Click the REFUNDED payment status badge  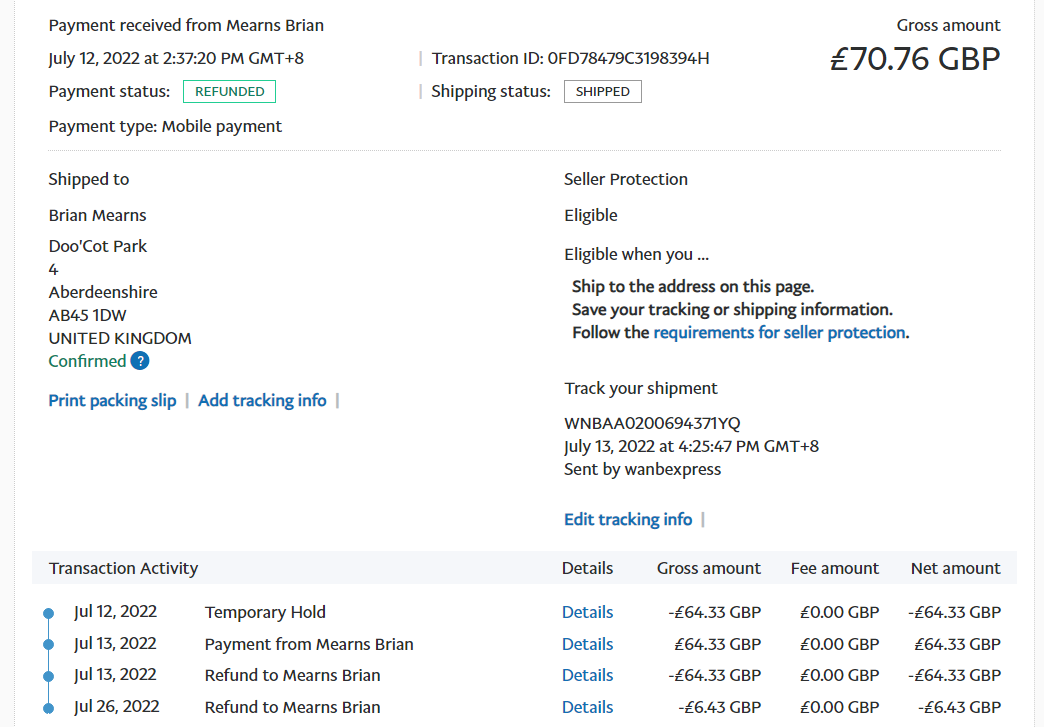229,92
